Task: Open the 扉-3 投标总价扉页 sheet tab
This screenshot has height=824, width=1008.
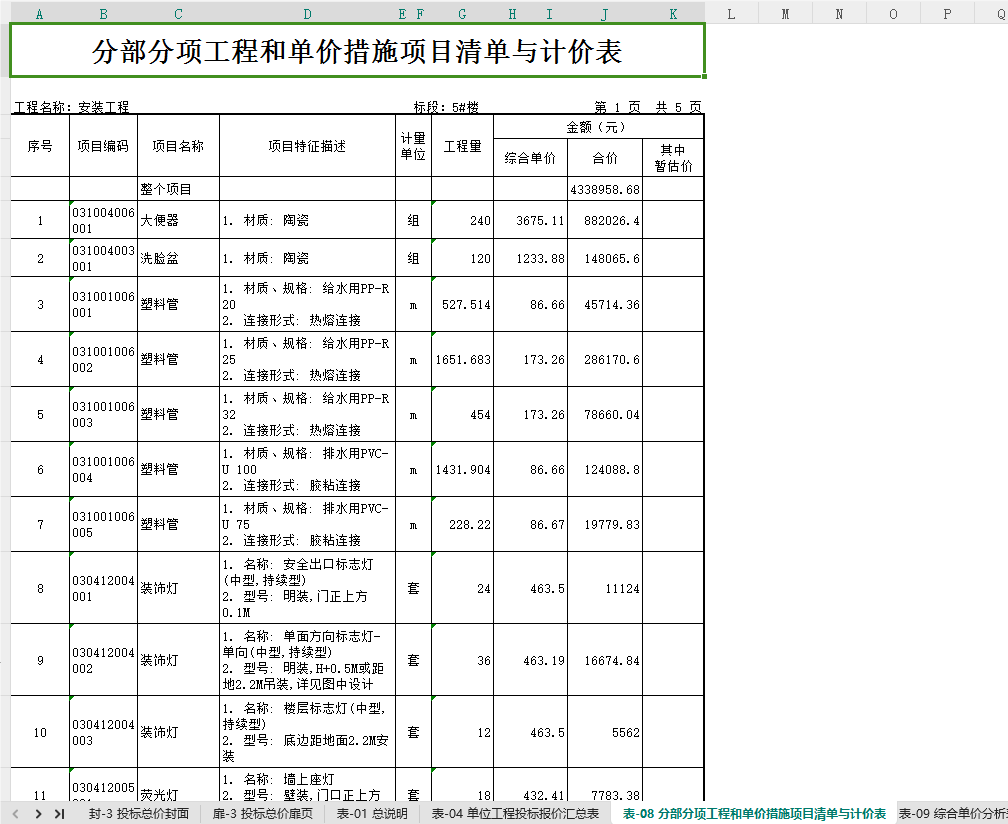Action: click(x=262, y=814)
